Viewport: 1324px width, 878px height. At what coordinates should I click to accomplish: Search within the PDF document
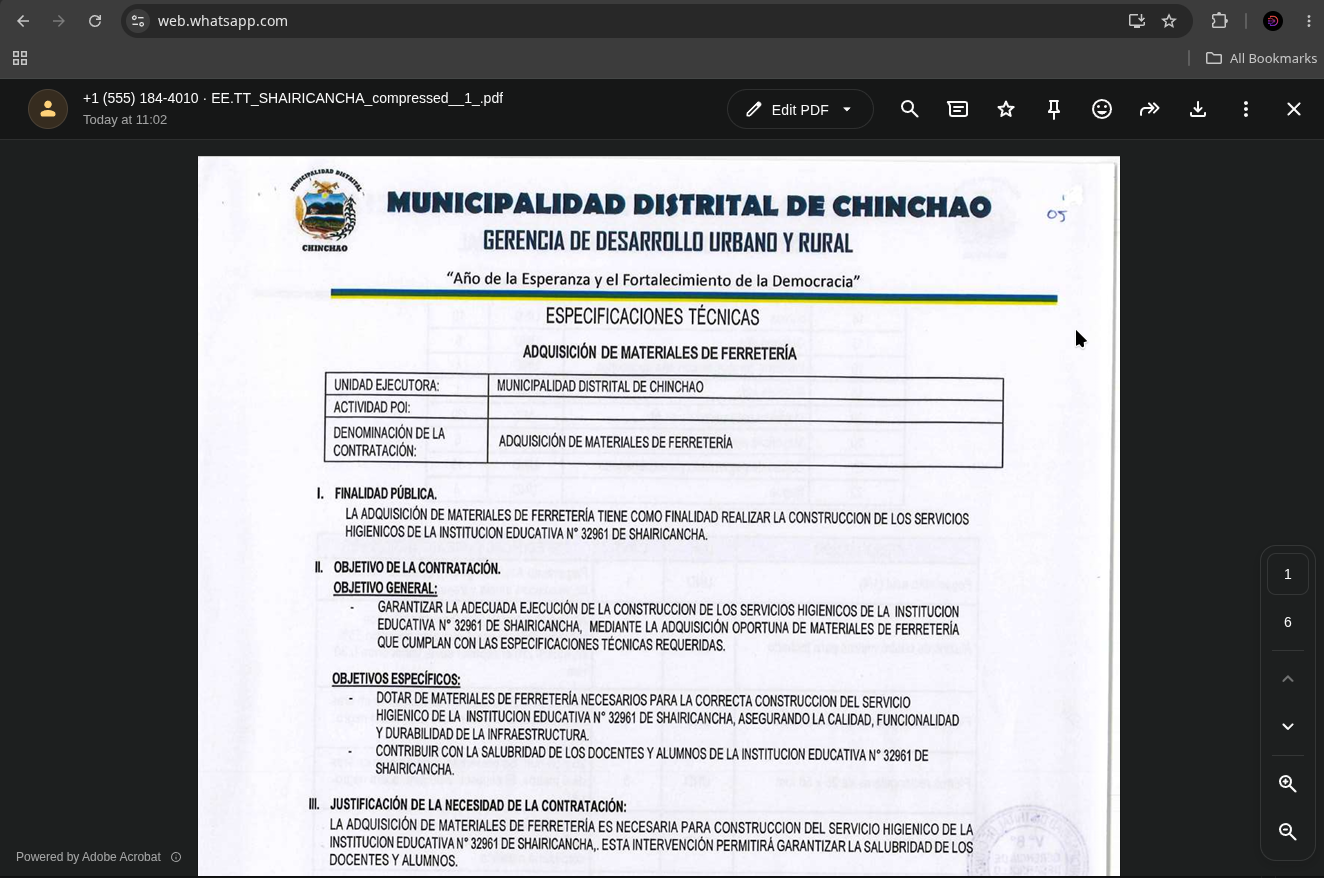pyautogui.click(x=909, y=109)
